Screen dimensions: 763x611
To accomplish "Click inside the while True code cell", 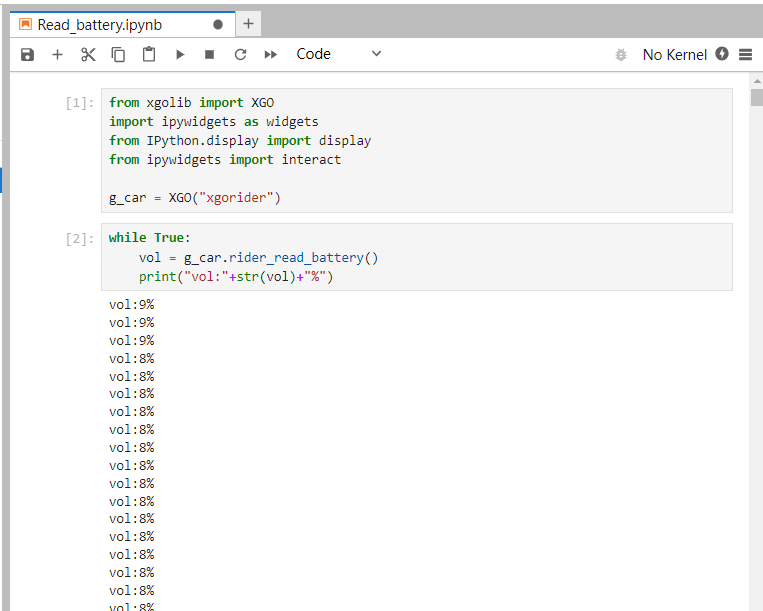I will tap(417, 257).
